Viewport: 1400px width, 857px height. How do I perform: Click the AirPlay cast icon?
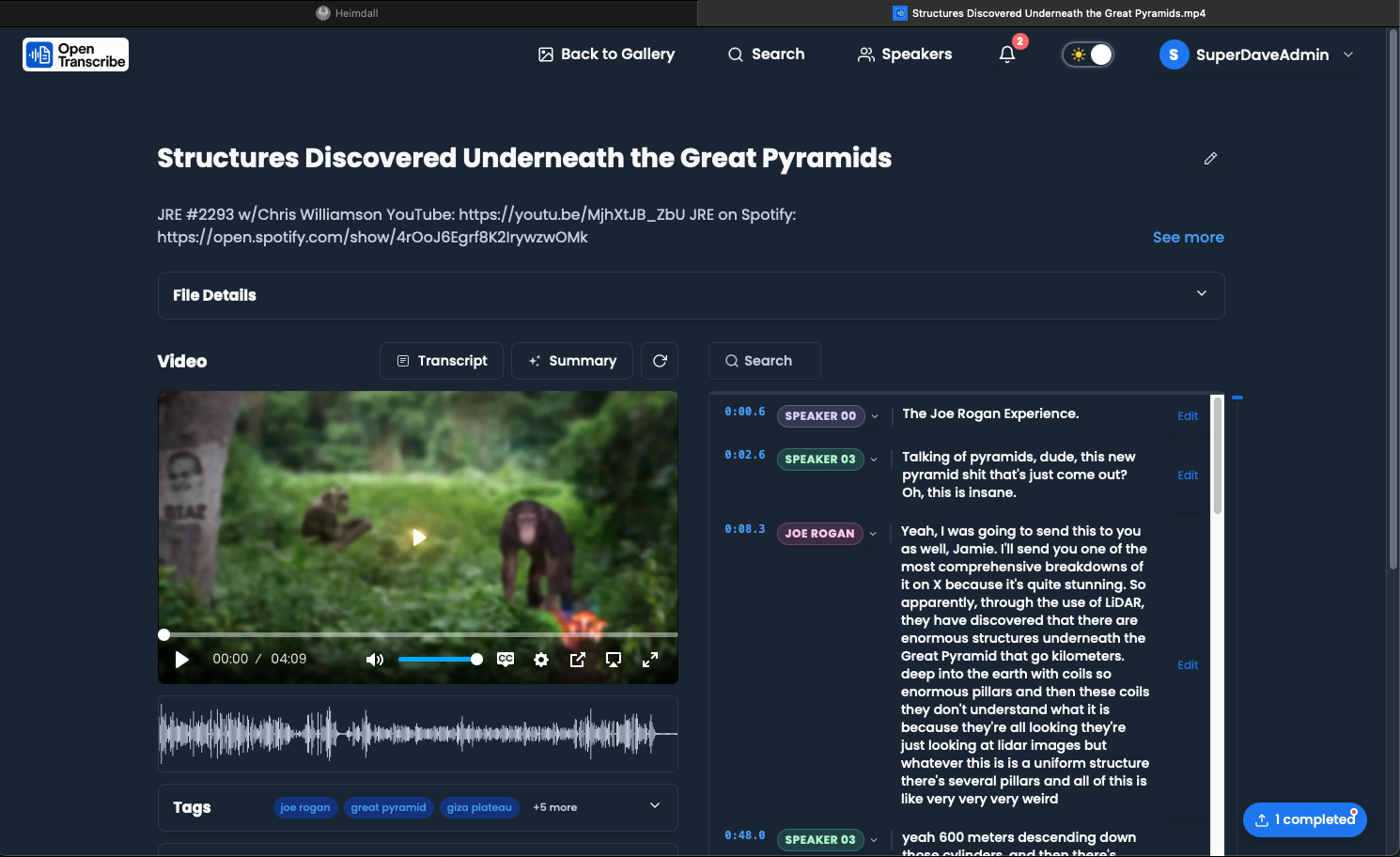(614, 660)
